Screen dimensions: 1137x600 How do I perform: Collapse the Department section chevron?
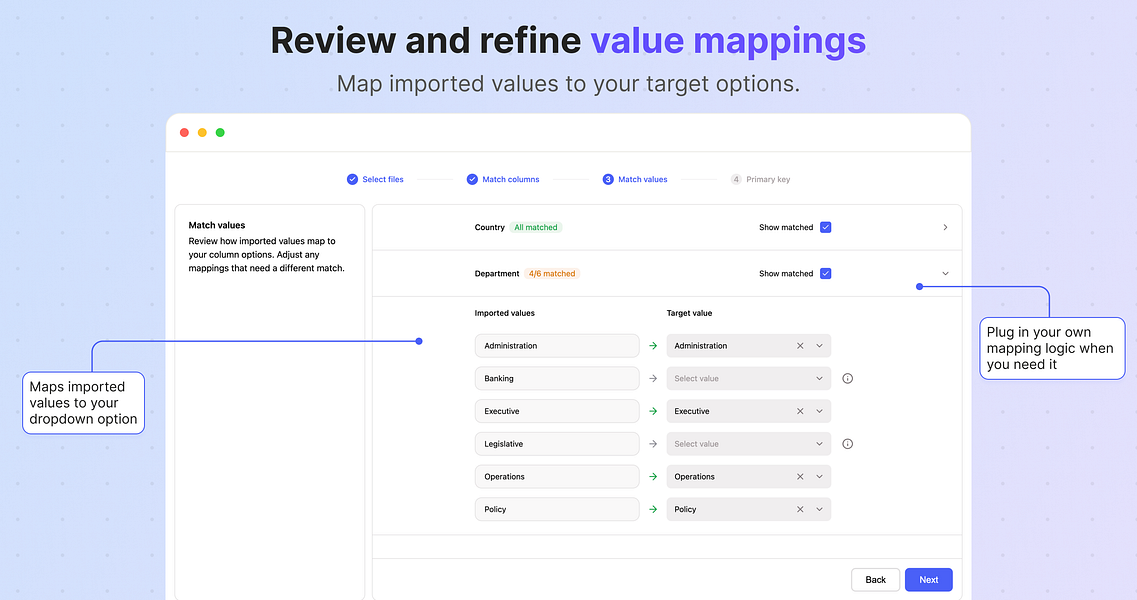click(x=945, y=274)
